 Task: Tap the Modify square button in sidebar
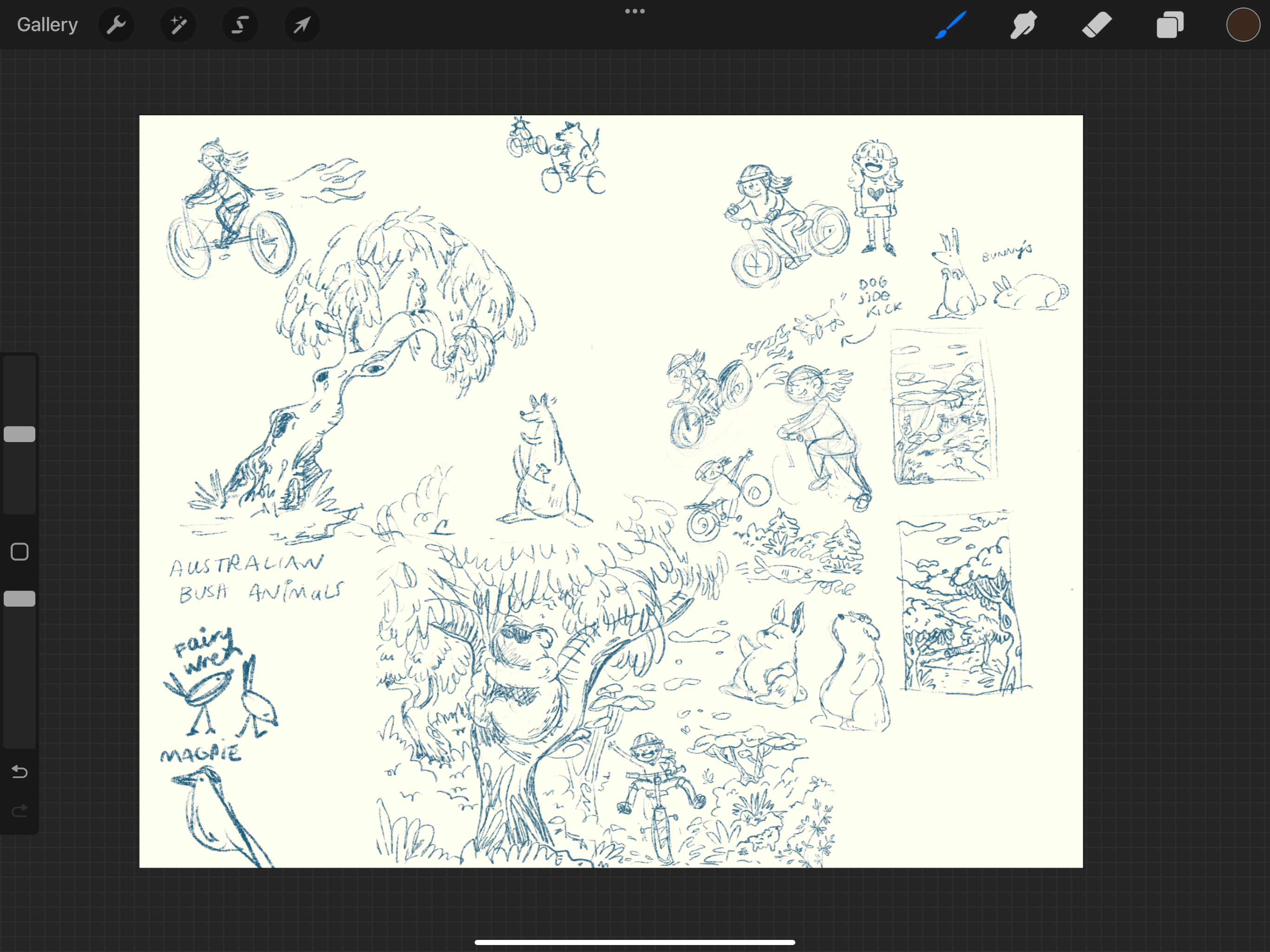point(20,552)
